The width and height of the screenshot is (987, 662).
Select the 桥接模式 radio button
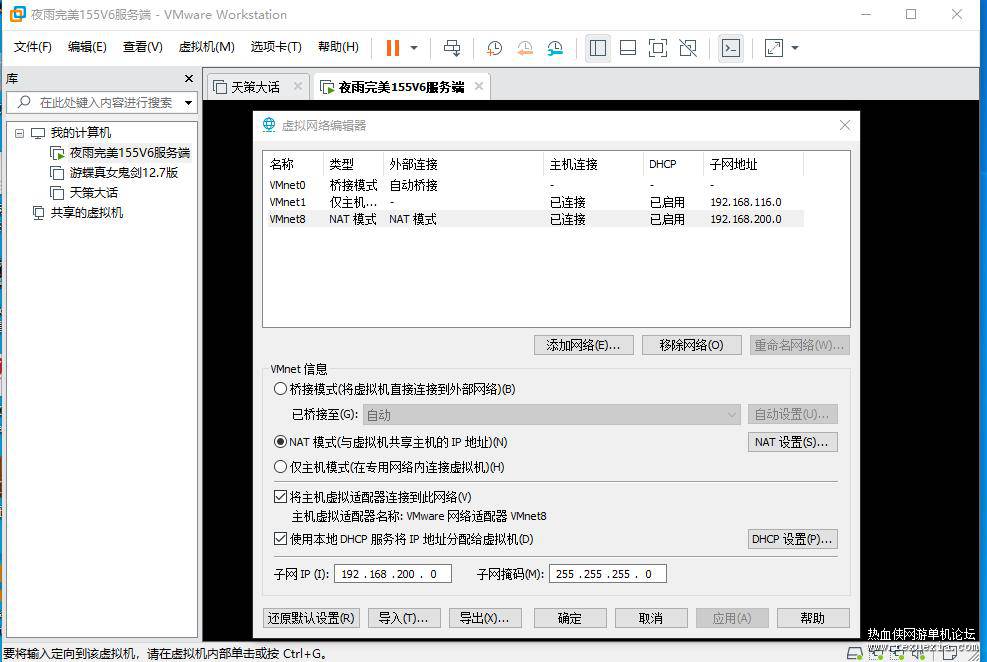click(x=280, y=389)
